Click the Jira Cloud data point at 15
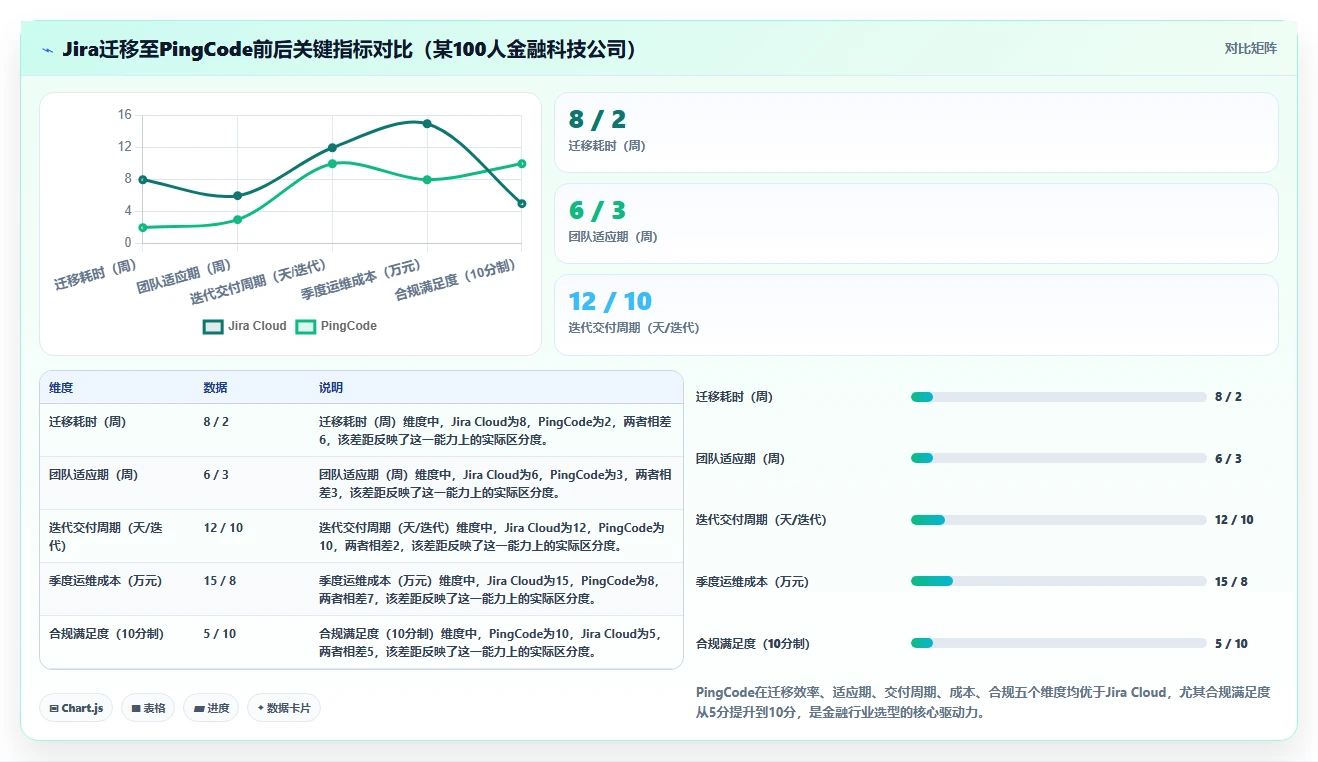1318x762 pixels. [x=427, y=124]
